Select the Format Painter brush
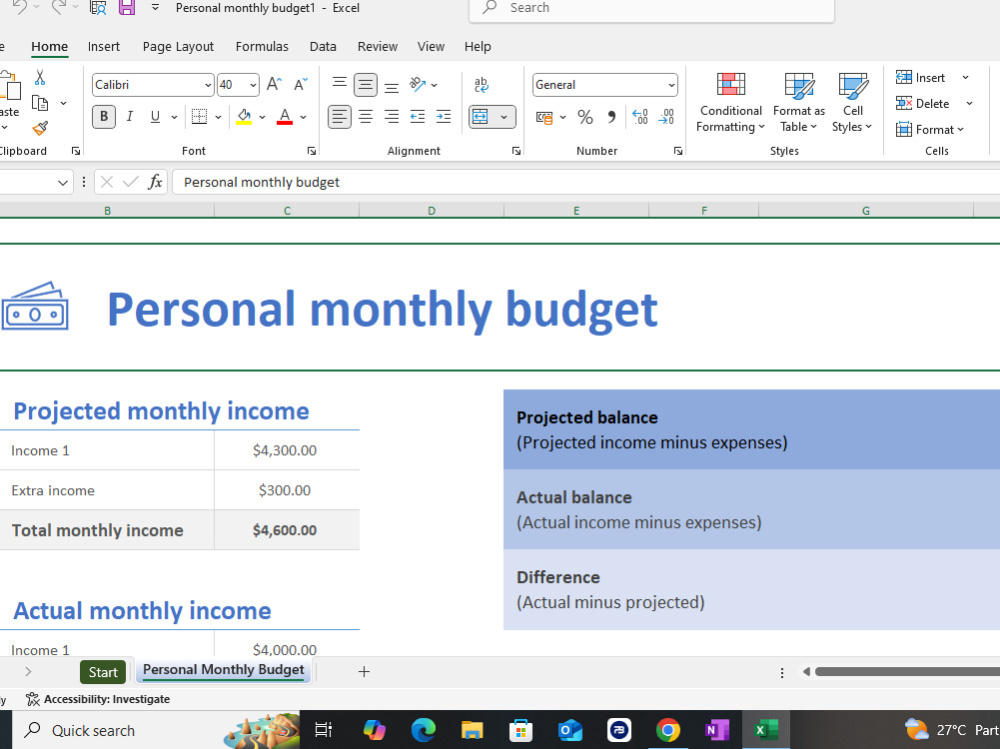 (x=40, y=128)
